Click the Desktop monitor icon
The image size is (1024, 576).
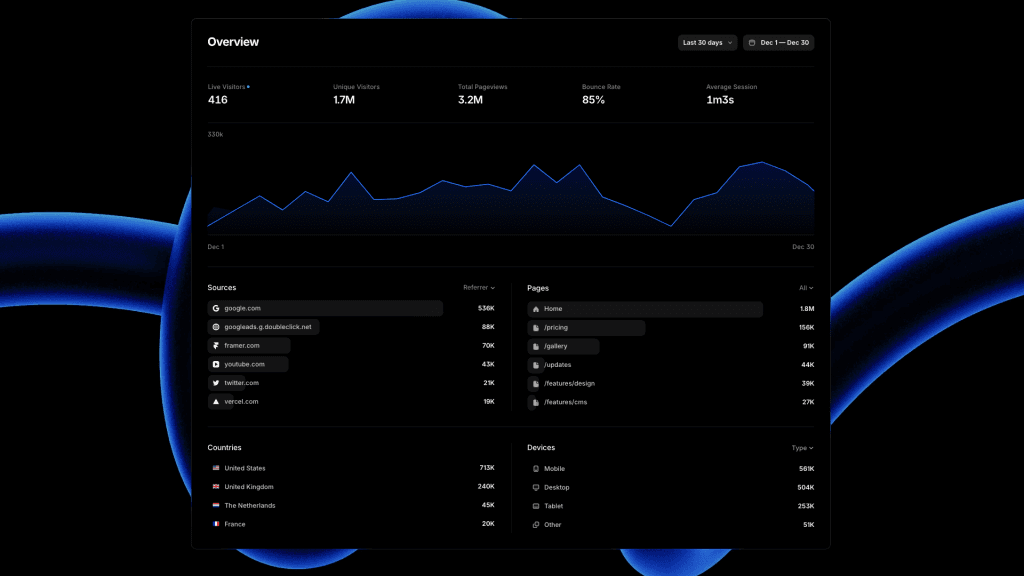coord(536,487)
